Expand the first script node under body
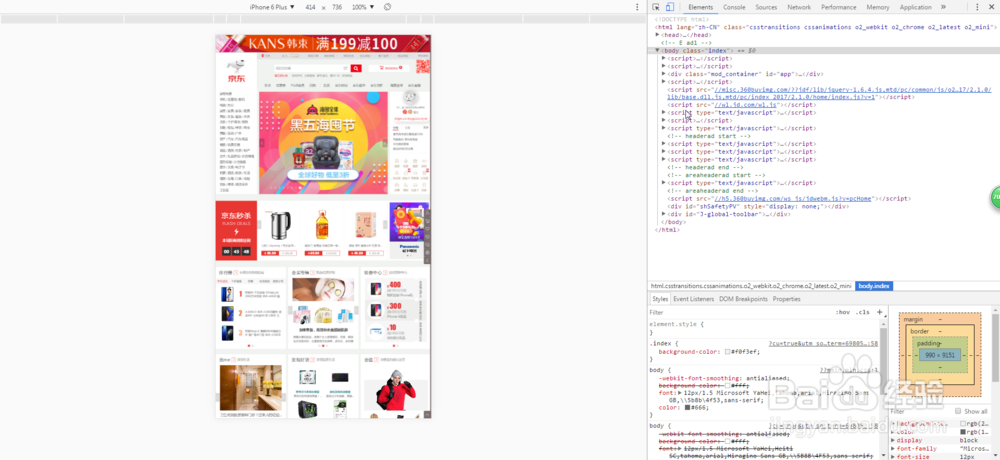This screenshot has width=1000, height=460. 664,58
